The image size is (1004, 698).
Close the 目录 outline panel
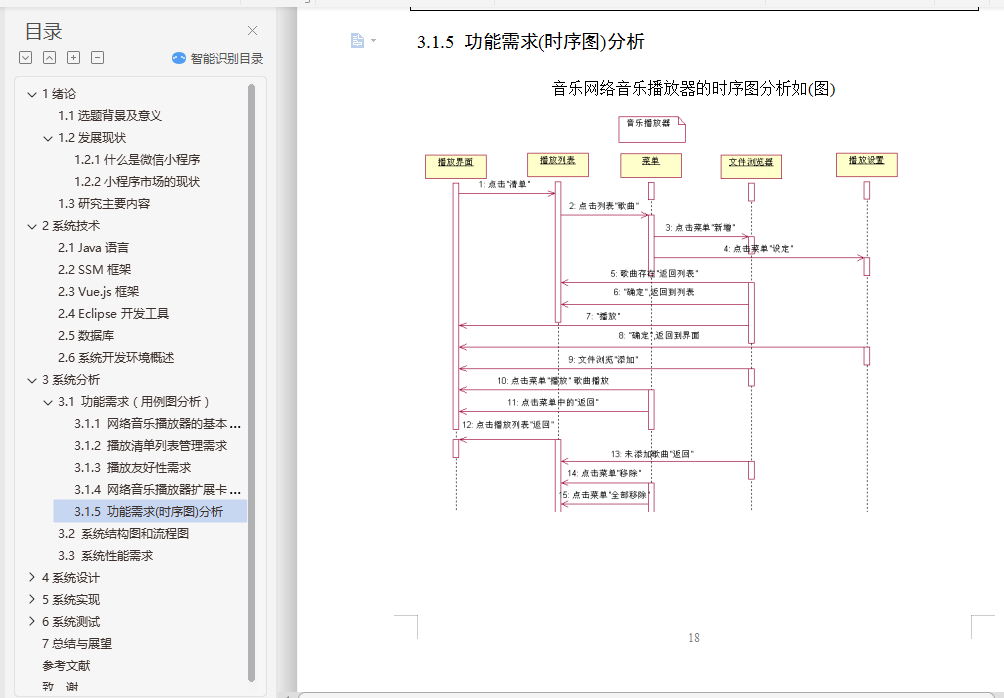pyautogui.click(x=252, y=31)
